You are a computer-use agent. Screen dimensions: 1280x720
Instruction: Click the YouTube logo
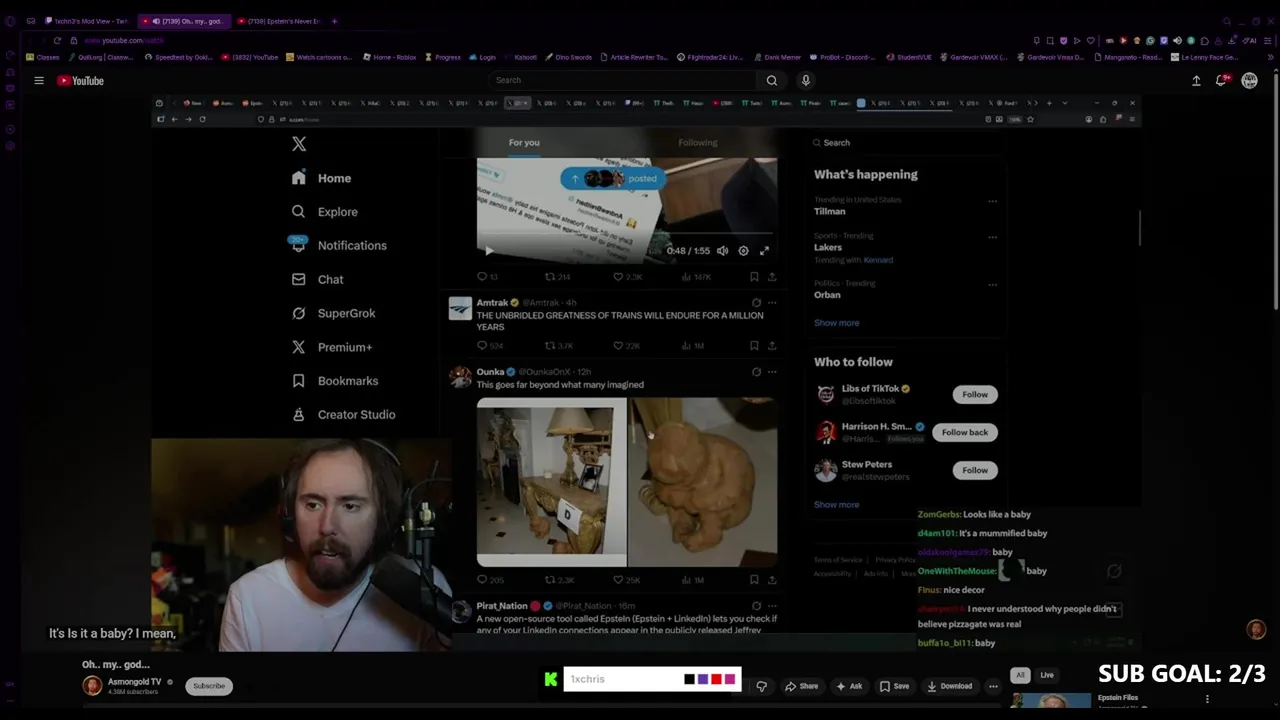(80, 81)
